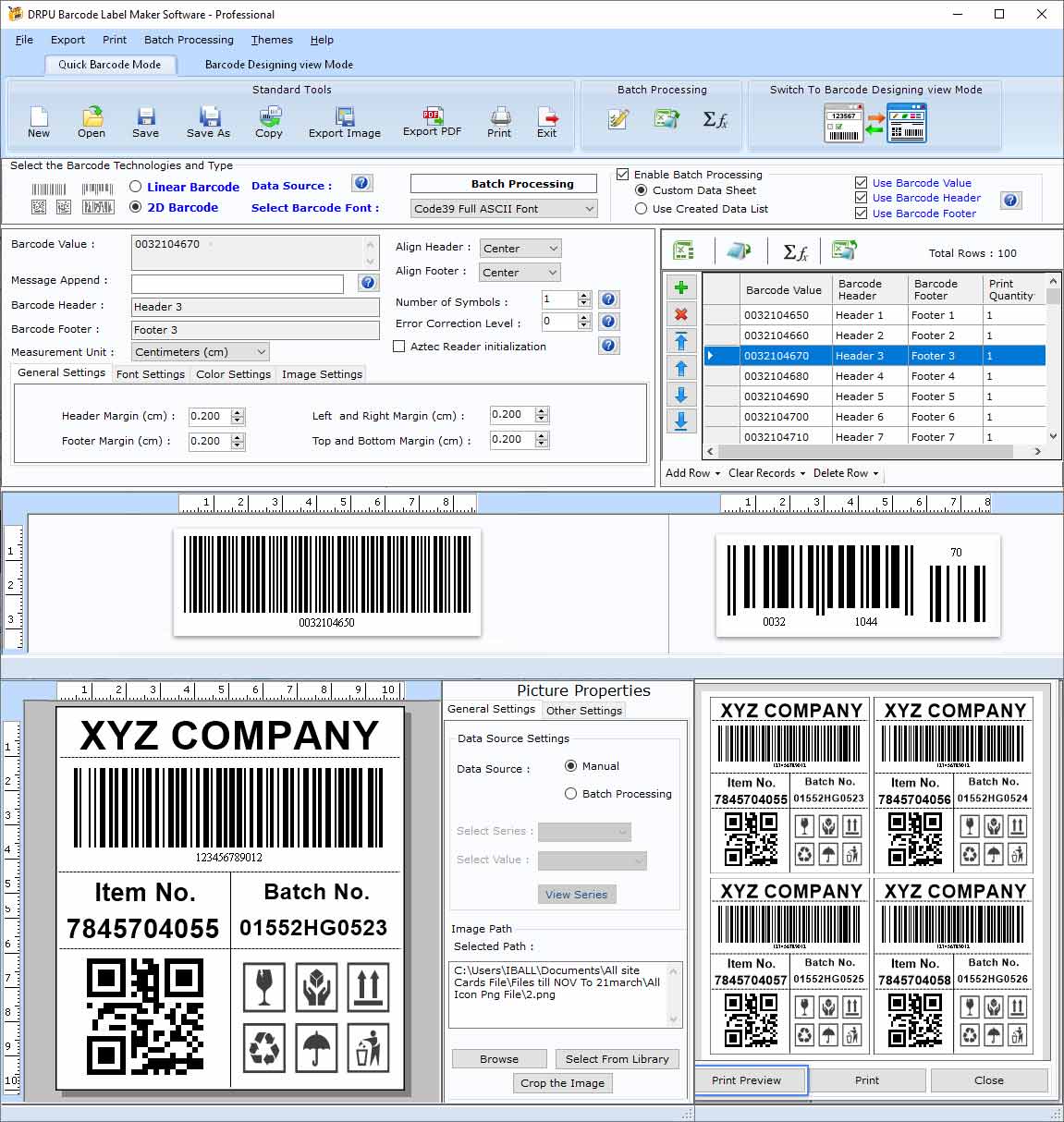Open the Align Footer dropdown
This screenshot has height=1122, width=1064.
(520, 273)
